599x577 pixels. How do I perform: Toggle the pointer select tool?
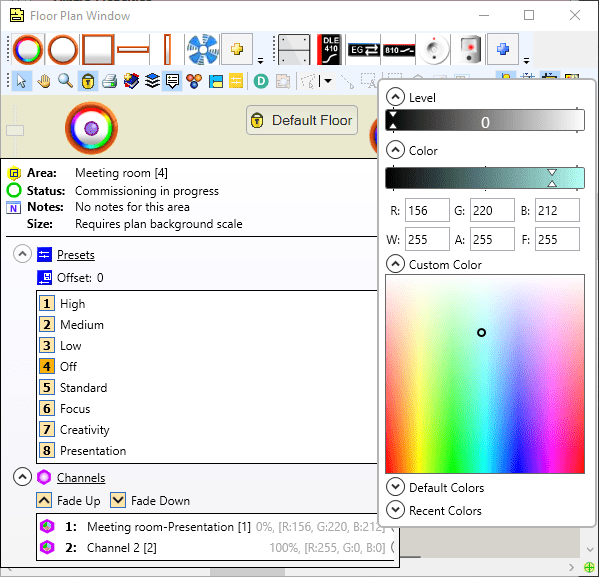[21, 81]
